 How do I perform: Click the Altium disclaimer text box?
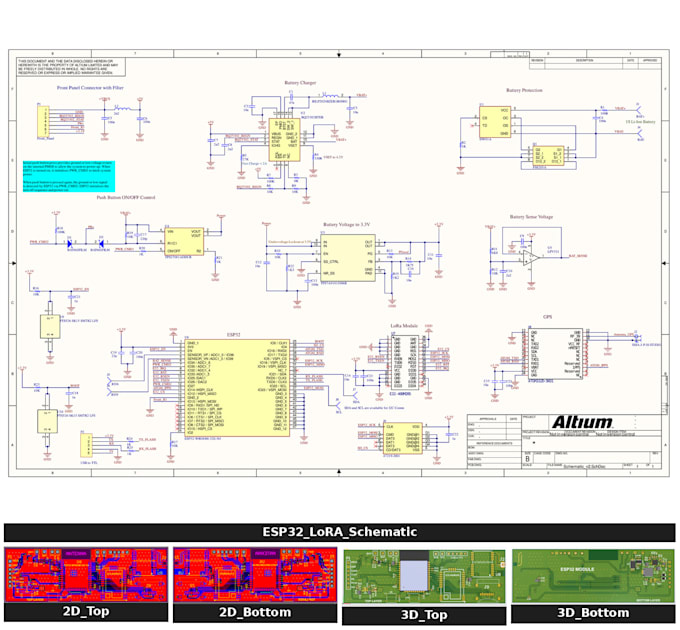click(x=72, y=67)
